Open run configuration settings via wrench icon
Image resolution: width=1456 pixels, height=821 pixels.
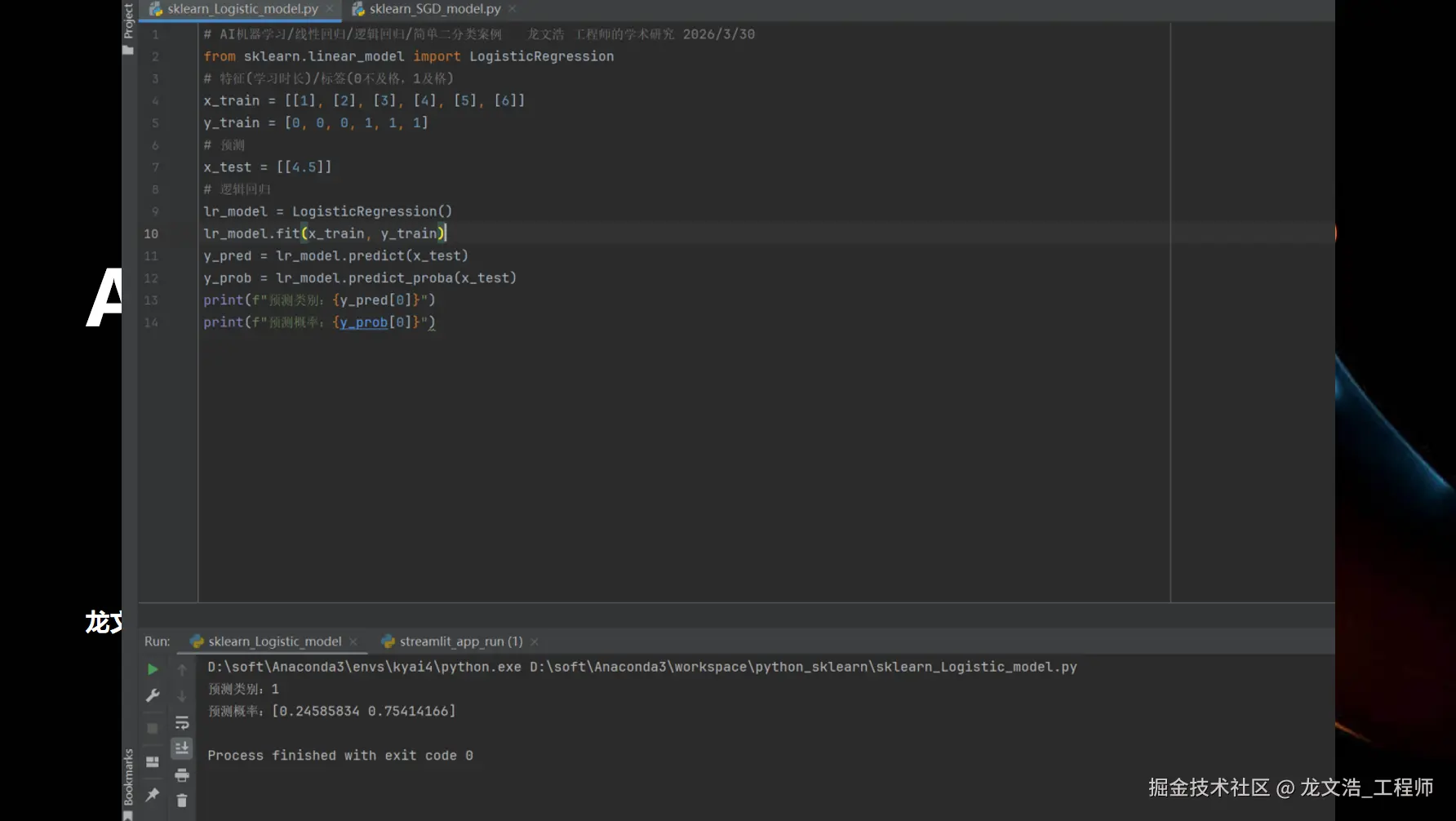pyautogui.click(x=153, y=696)
